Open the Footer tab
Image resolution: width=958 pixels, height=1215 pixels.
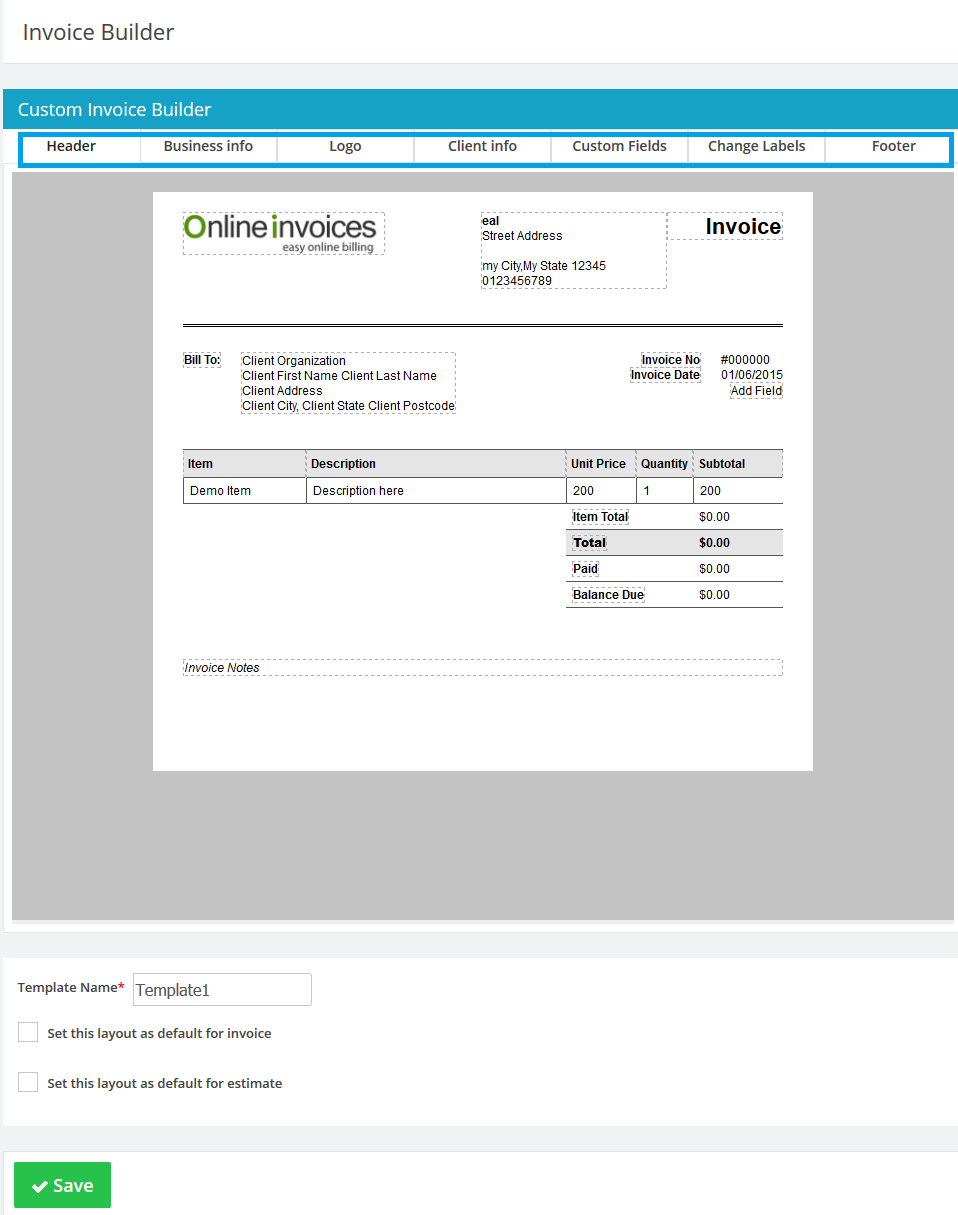point(893,146)
